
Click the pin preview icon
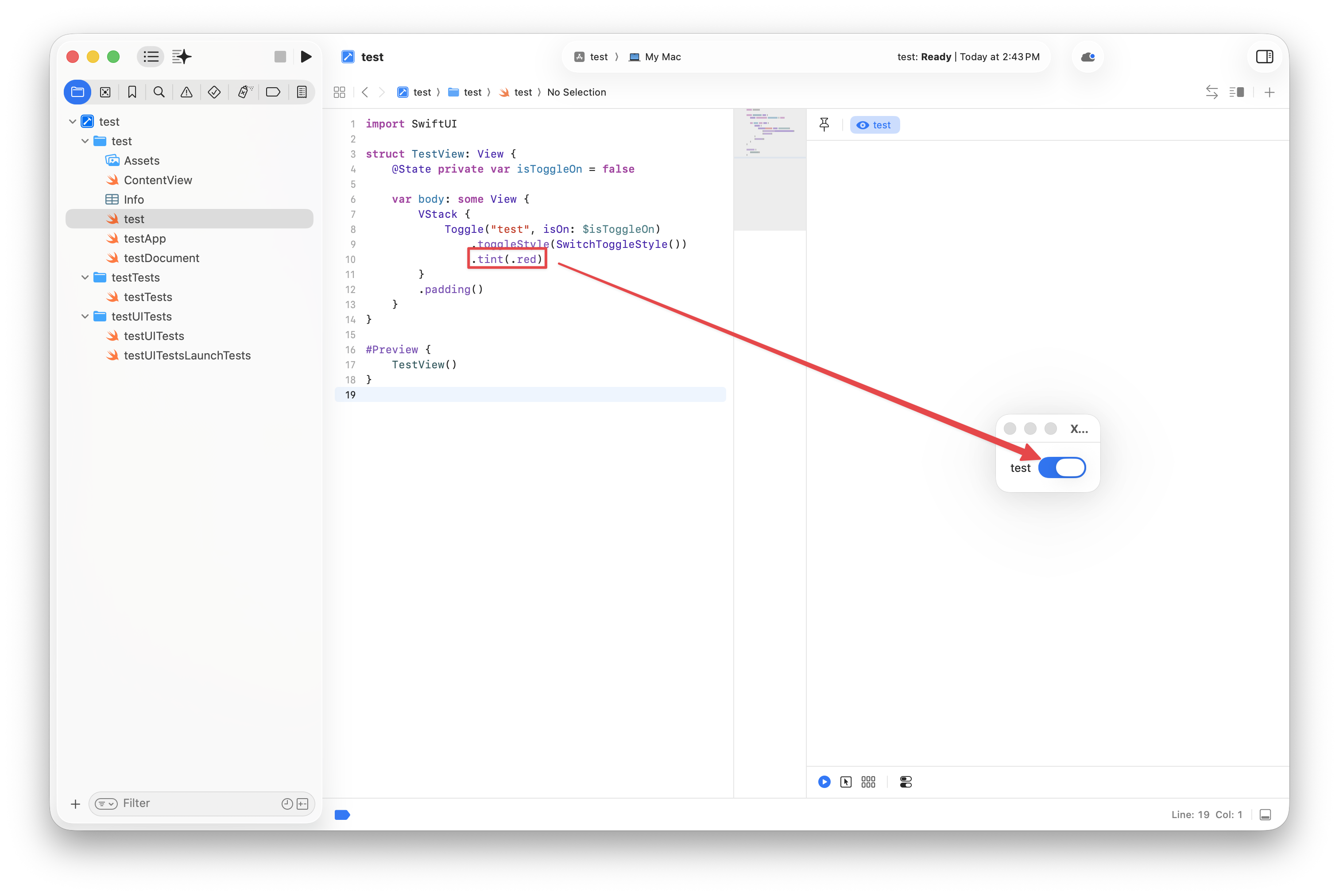point(824,124)
